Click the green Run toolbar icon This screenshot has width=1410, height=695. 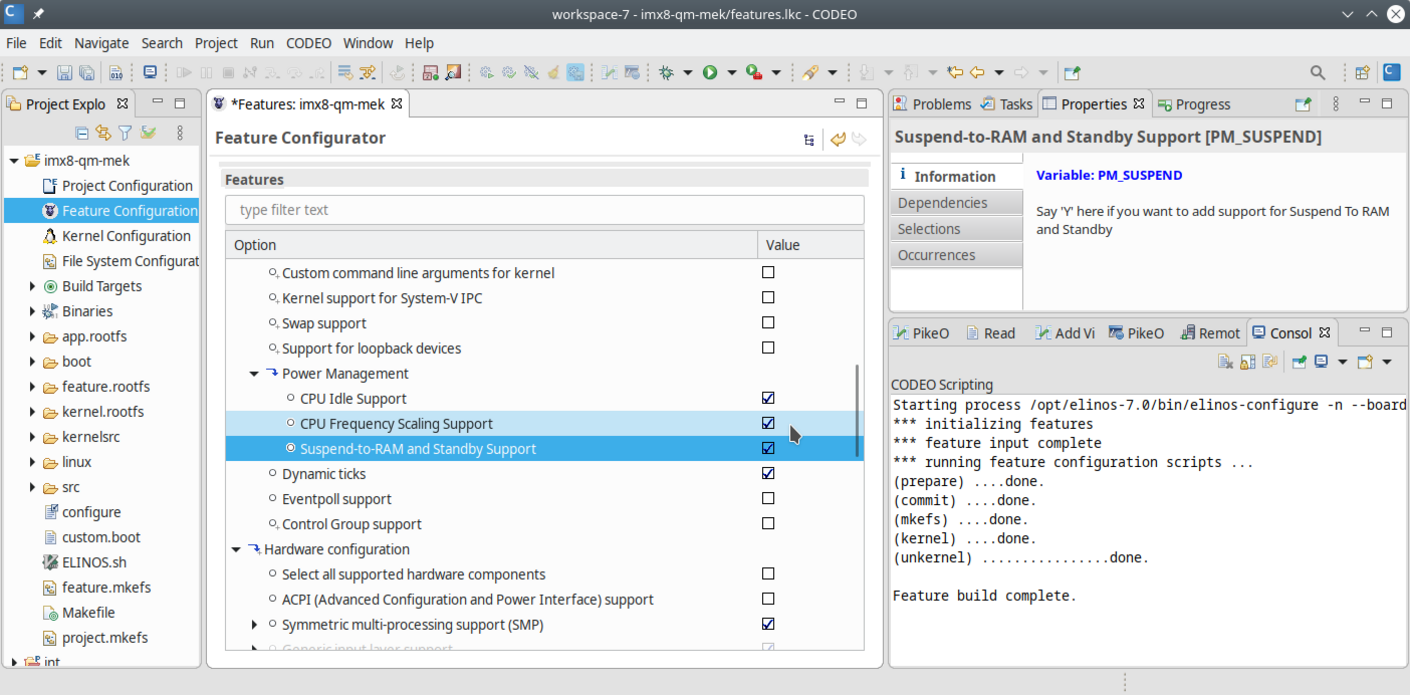tap(709, 71)
